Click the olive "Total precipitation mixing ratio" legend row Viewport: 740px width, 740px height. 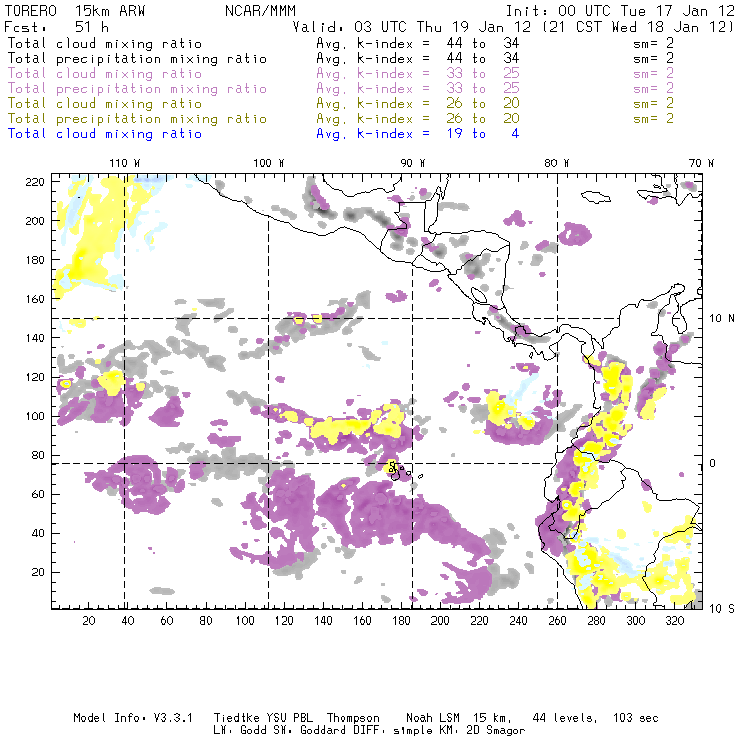point(137,119)
